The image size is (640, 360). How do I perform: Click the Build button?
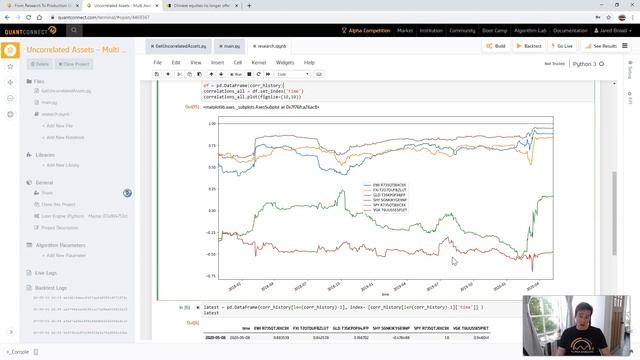(496, 46)
